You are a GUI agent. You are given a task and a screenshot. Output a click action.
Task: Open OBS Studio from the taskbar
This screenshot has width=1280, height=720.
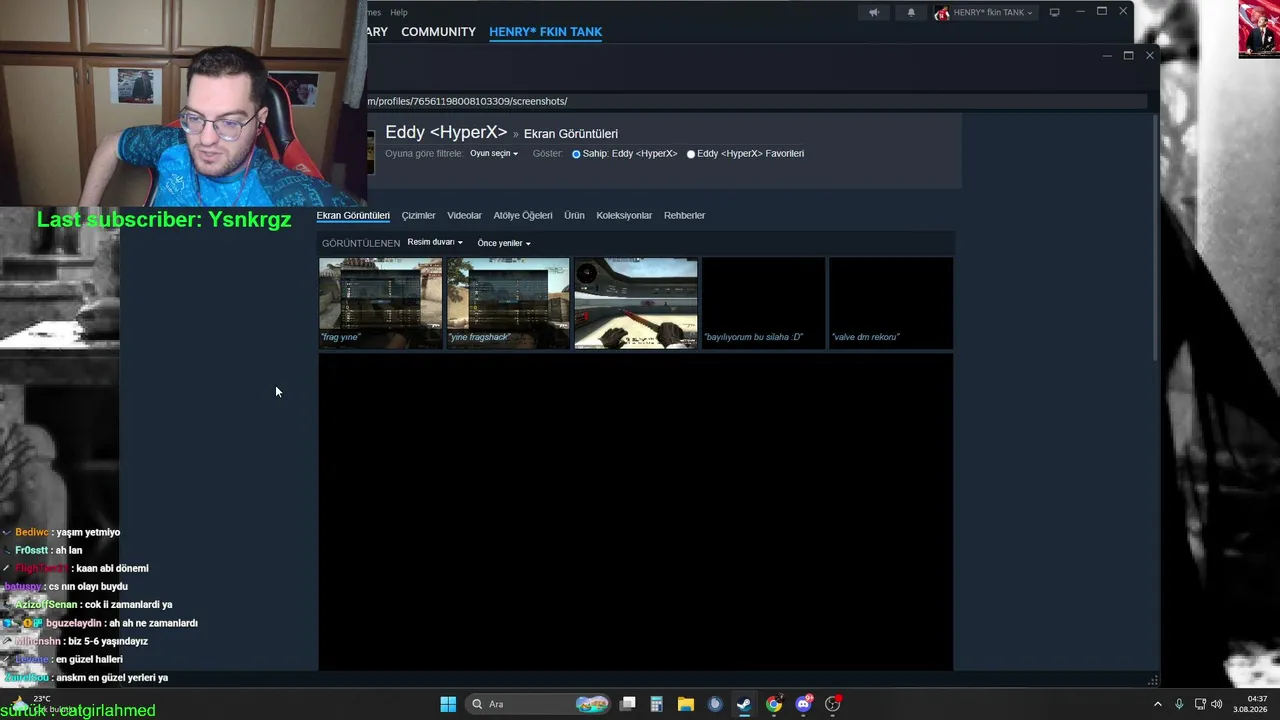833,704
